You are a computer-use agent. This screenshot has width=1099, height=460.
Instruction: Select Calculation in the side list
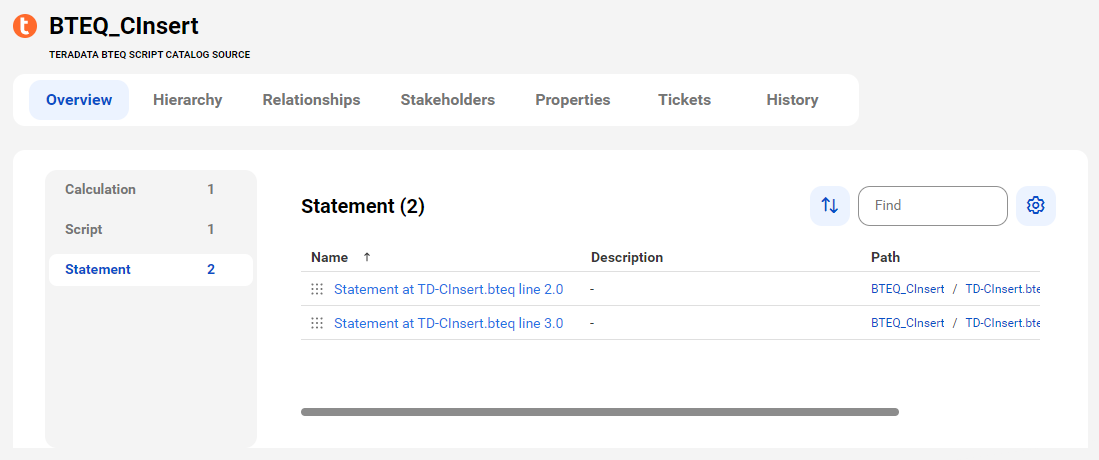[151, 189]
